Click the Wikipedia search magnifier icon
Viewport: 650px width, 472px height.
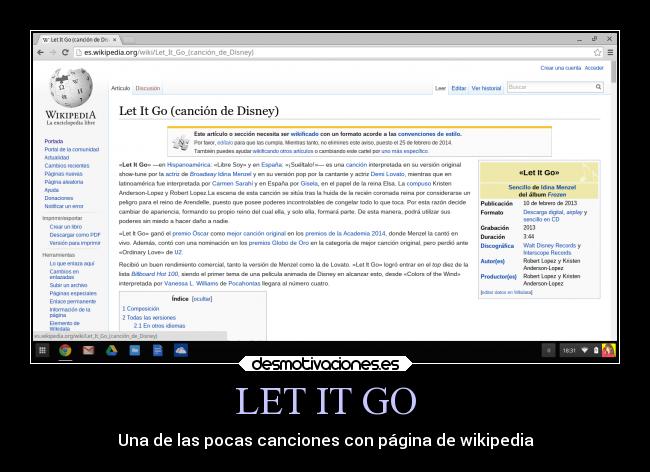click(x=598, y=87)
